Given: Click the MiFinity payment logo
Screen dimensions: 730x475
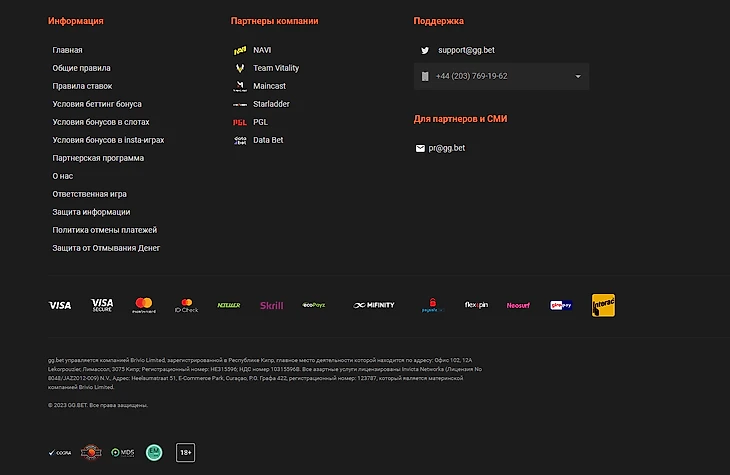Looking at the screenshot, I should pyautogui.click(x=373, y=305).
